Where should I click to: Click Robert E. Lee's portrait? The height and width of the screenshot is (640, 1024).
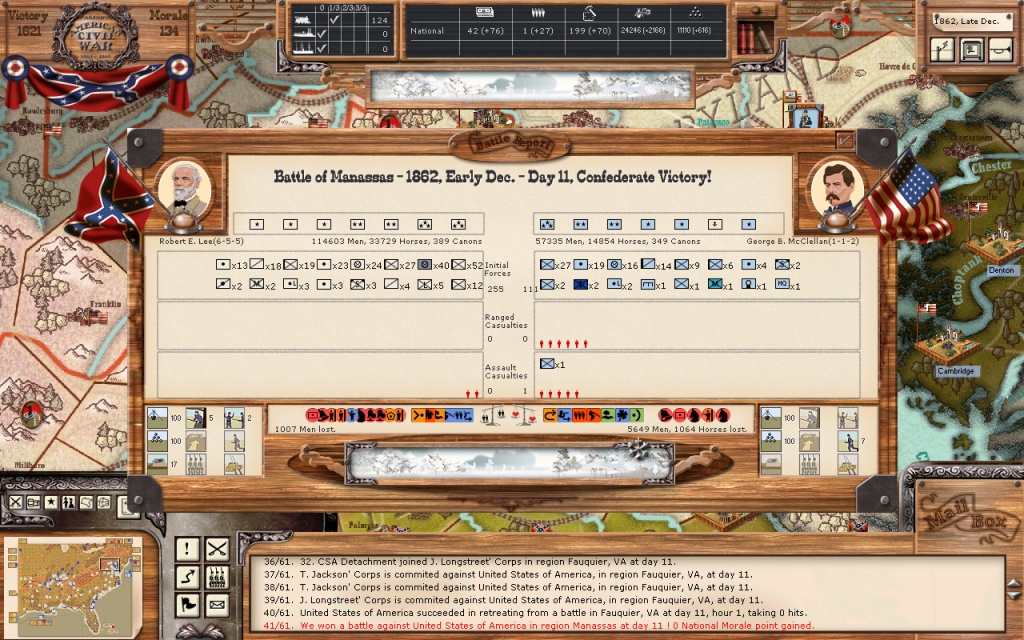(x=184, y=190)
